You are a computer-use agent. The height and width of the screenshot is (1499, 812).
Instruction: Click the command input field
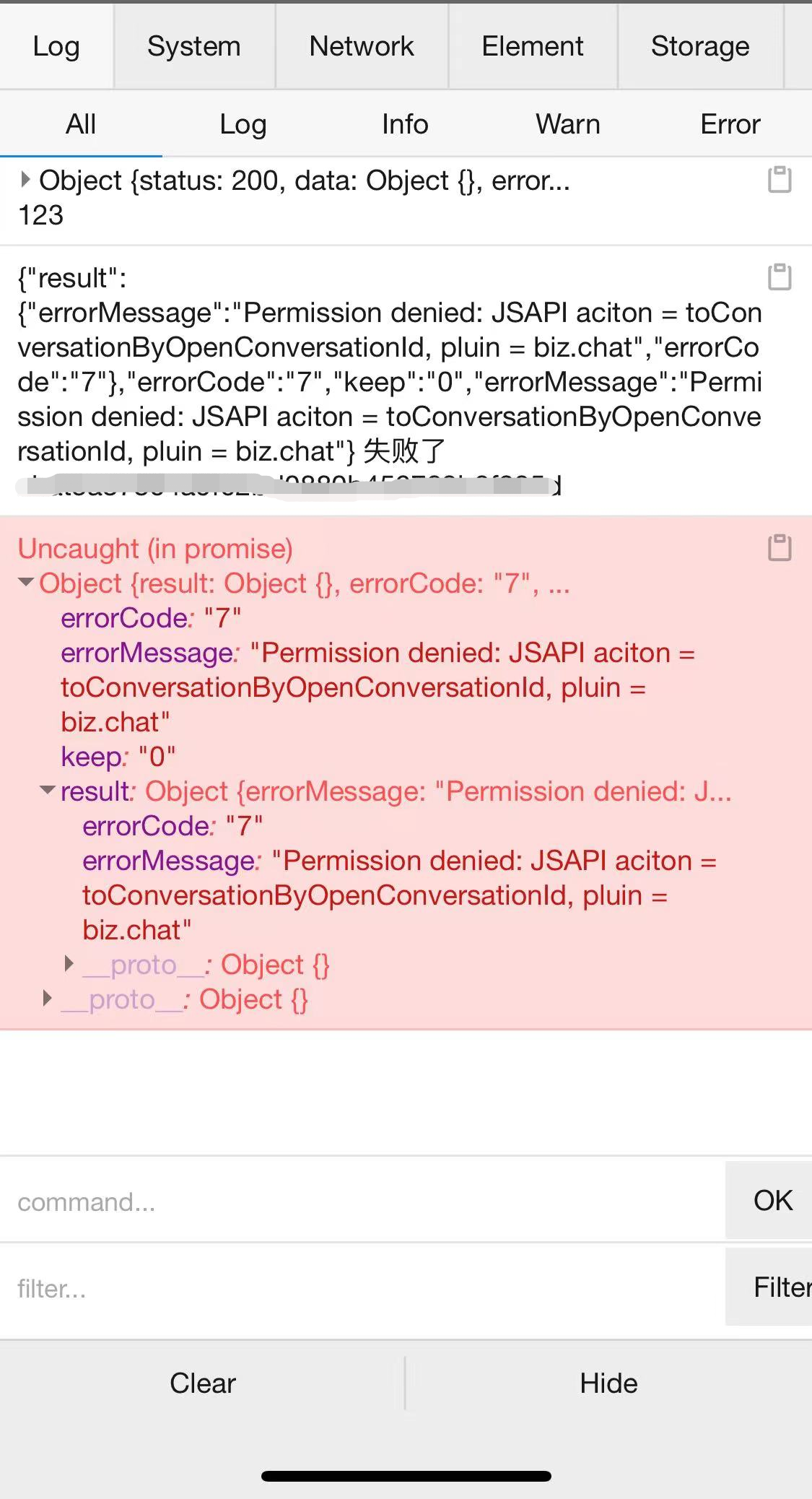[362, 1201]
